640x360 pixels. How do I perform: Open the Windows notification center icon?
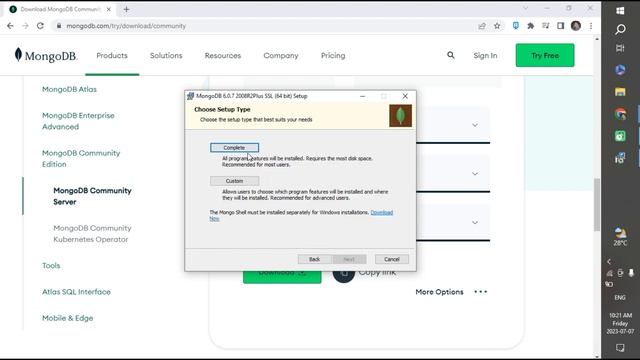pyautogui.click(x=620, y=348)
